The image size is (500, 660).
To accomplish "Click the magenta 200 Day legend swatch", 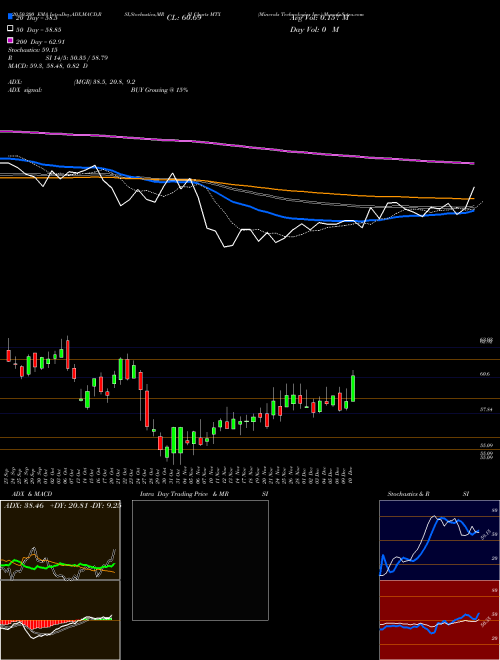I will pos(11,41).
